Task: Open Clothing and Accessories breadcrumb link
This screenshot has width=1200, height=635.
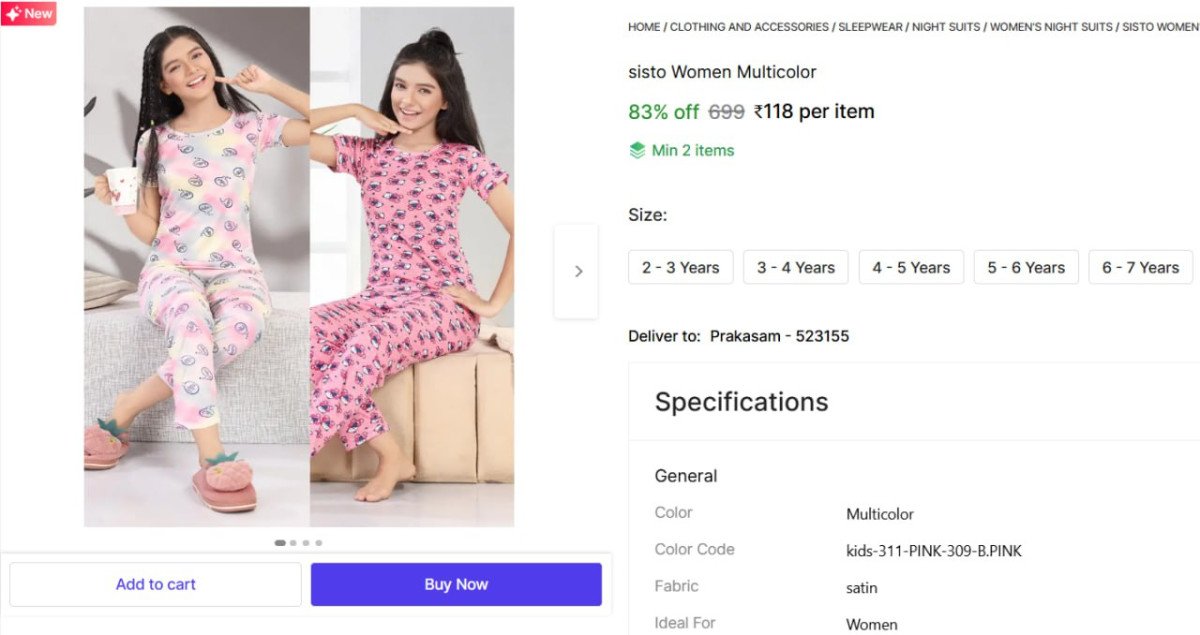Action: click(749, 27)
